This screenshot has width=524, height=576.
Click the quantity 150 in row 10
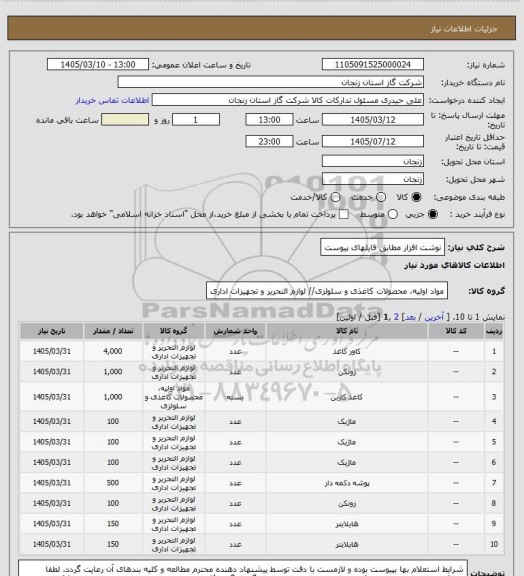(113, 544)
